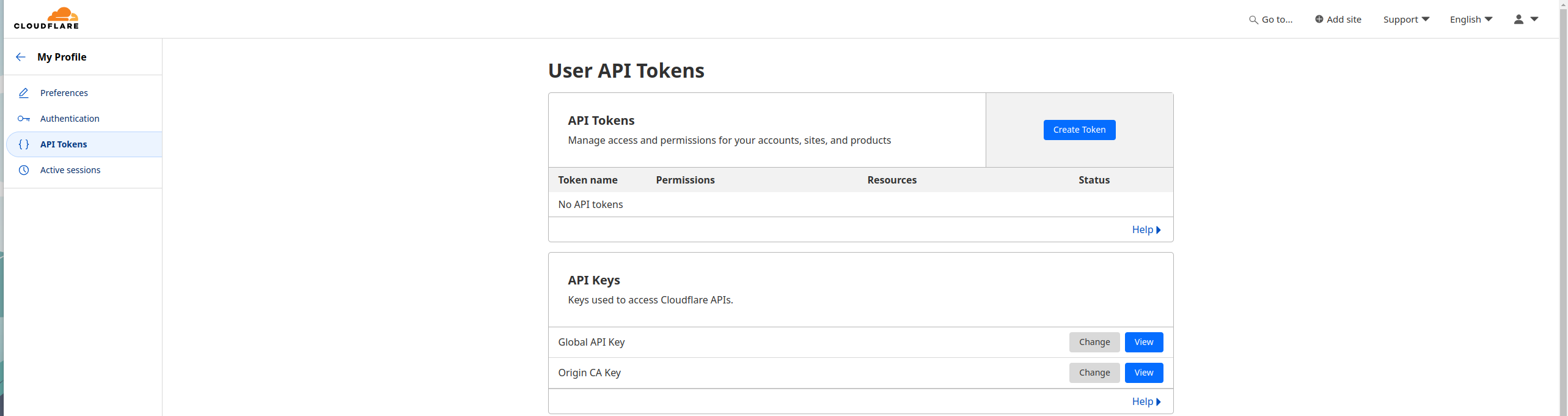Image resolution: width=1568 pixels, height=416 pixels.
Task: Expand Help under the API Keys section
Action: coord(1146,402)
